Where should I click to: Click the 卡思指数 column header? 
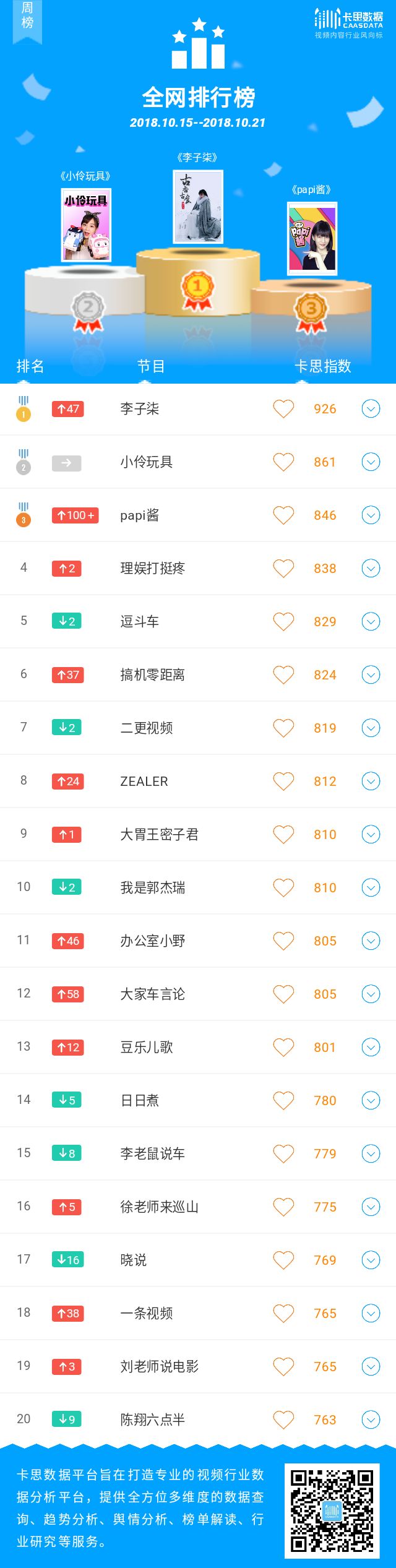tap(322, 366)
